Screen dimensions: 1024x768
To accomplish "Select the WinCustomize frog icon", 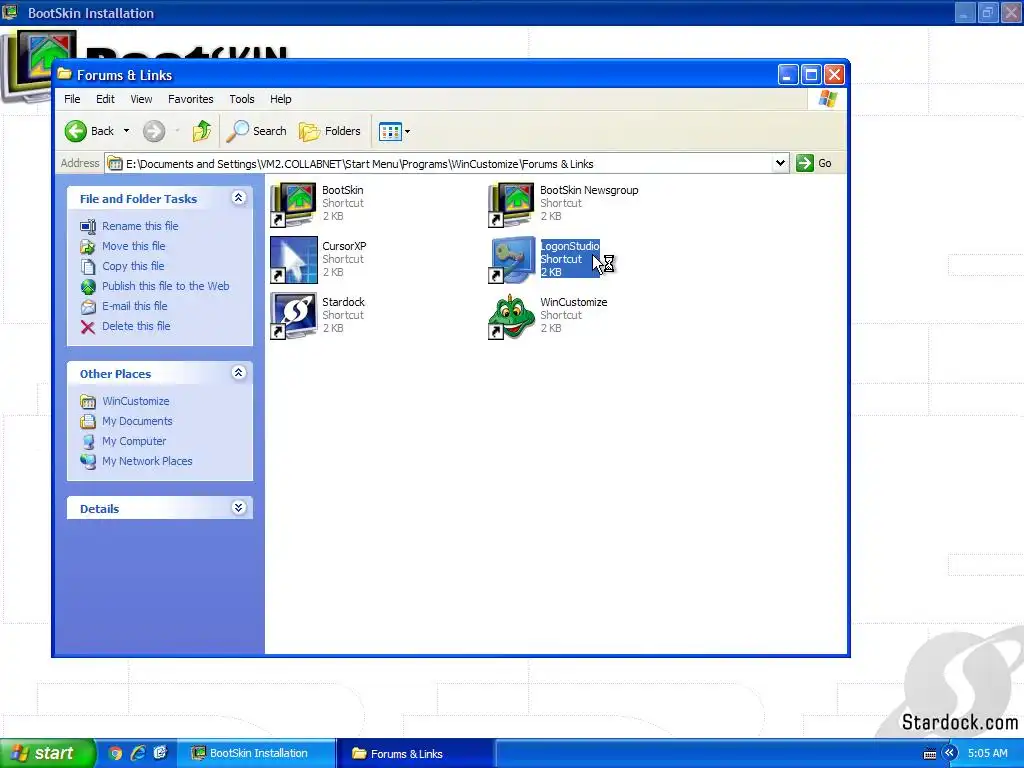I will (511, 316).
